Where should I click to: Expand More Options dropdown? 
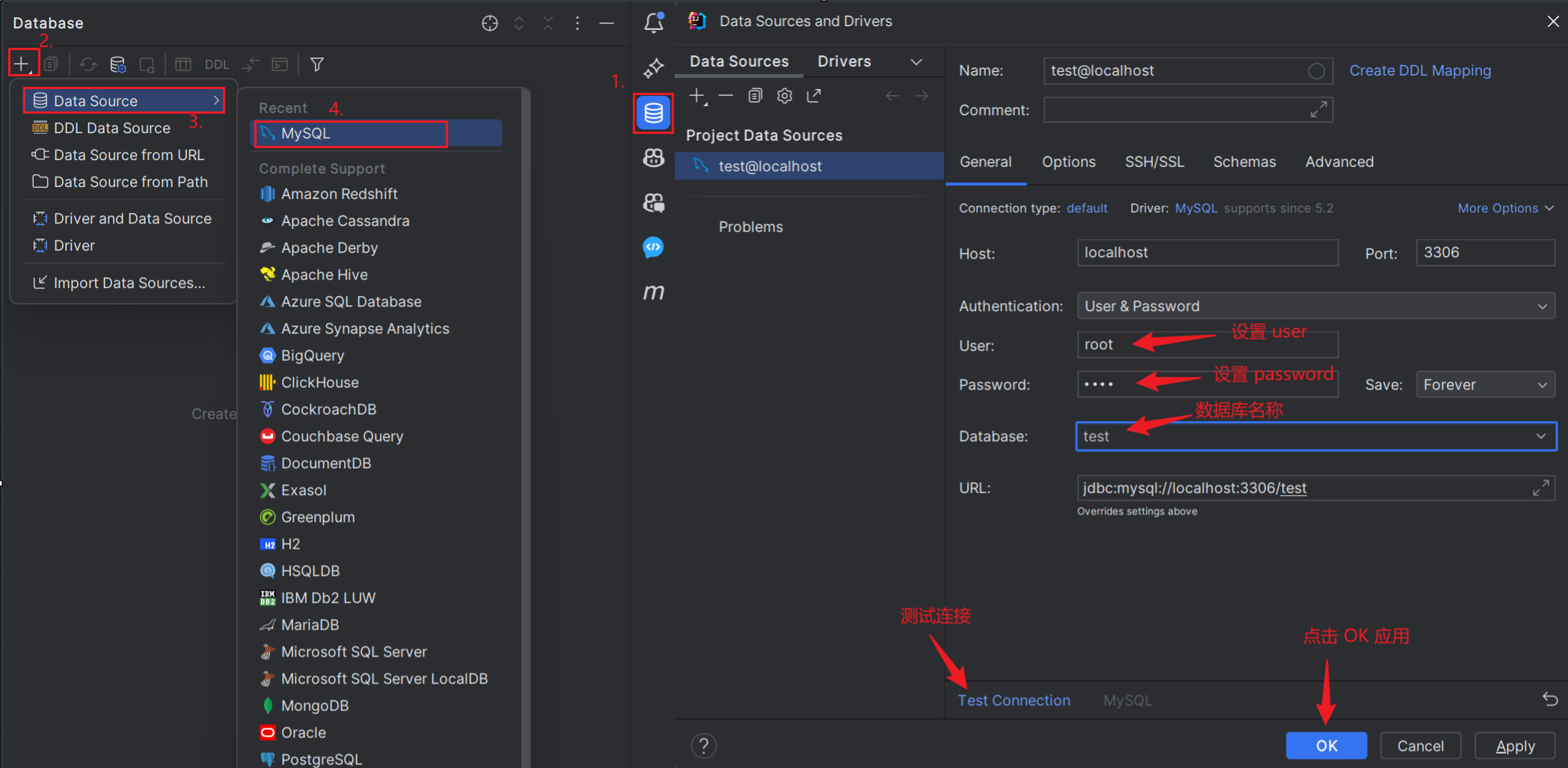[1506, 208]
